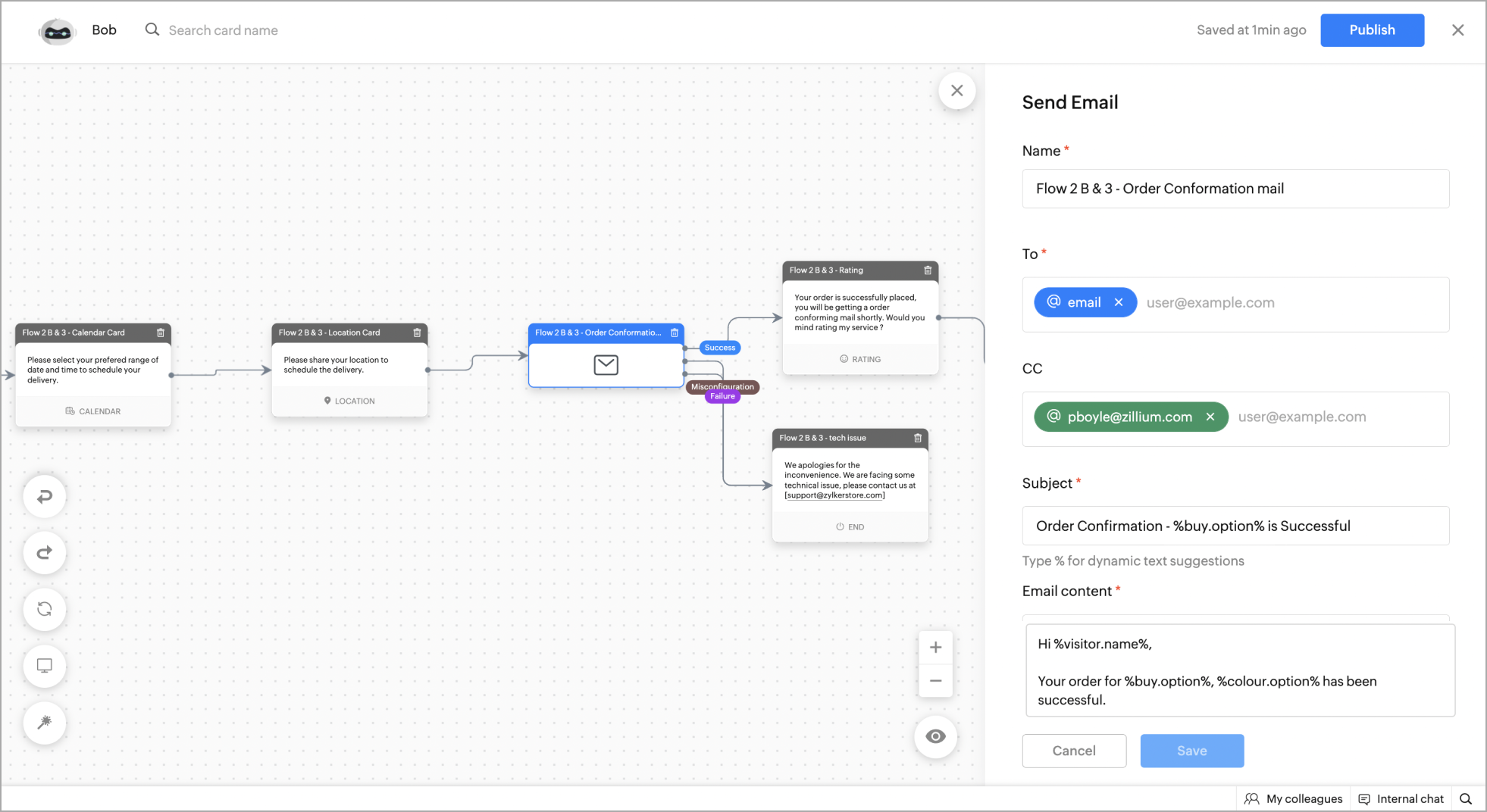Click 'Your order is successfully placed' message

coord(859,313)
